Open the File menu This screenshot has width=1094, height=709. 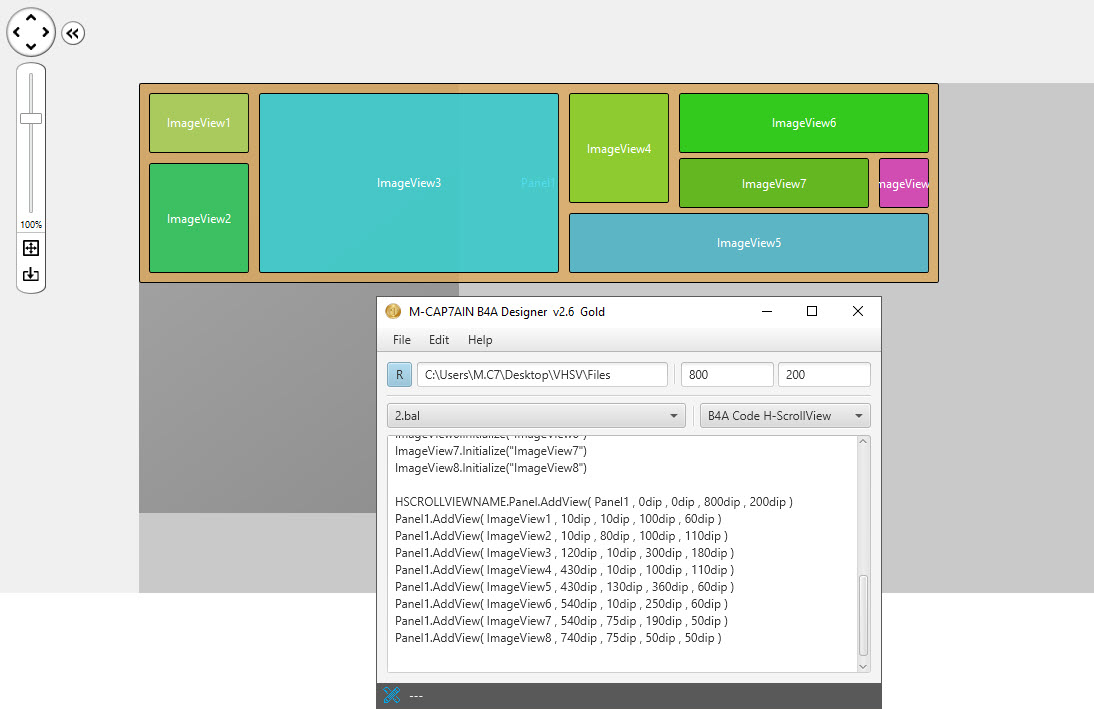coord(401,340)
